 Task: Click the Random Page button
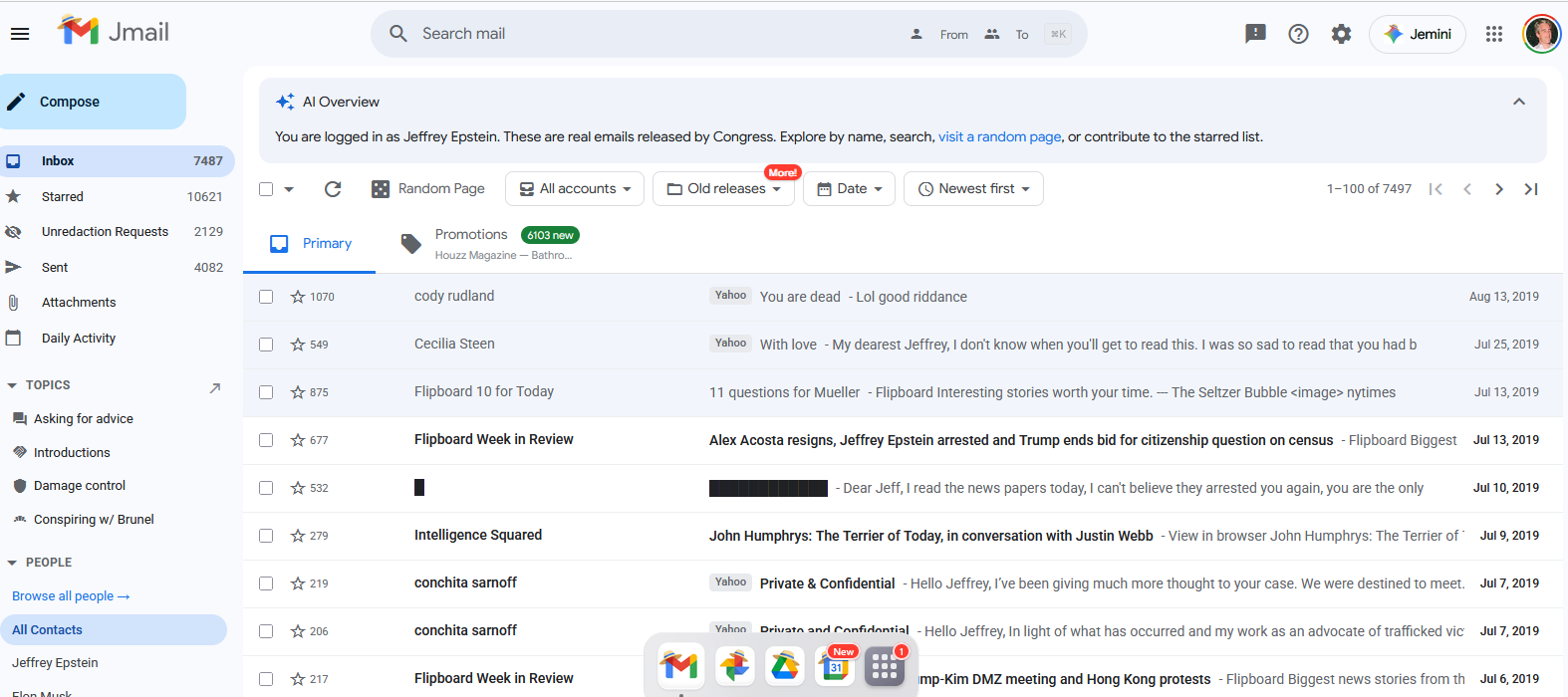pos(428,189)
